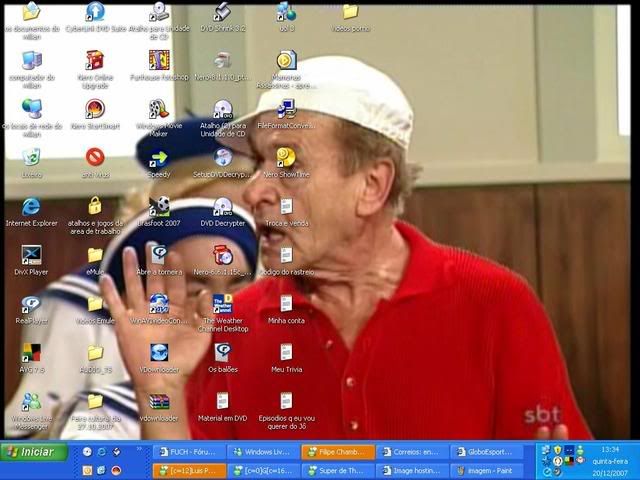Switch to the FUCH - Fóru... taskbar window

(x=189, y=452)
